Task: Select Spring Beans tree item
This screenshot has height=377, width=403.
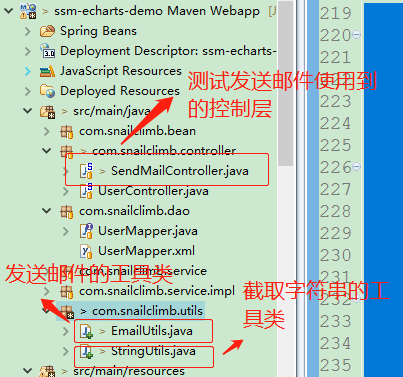Action: (98, 31)
